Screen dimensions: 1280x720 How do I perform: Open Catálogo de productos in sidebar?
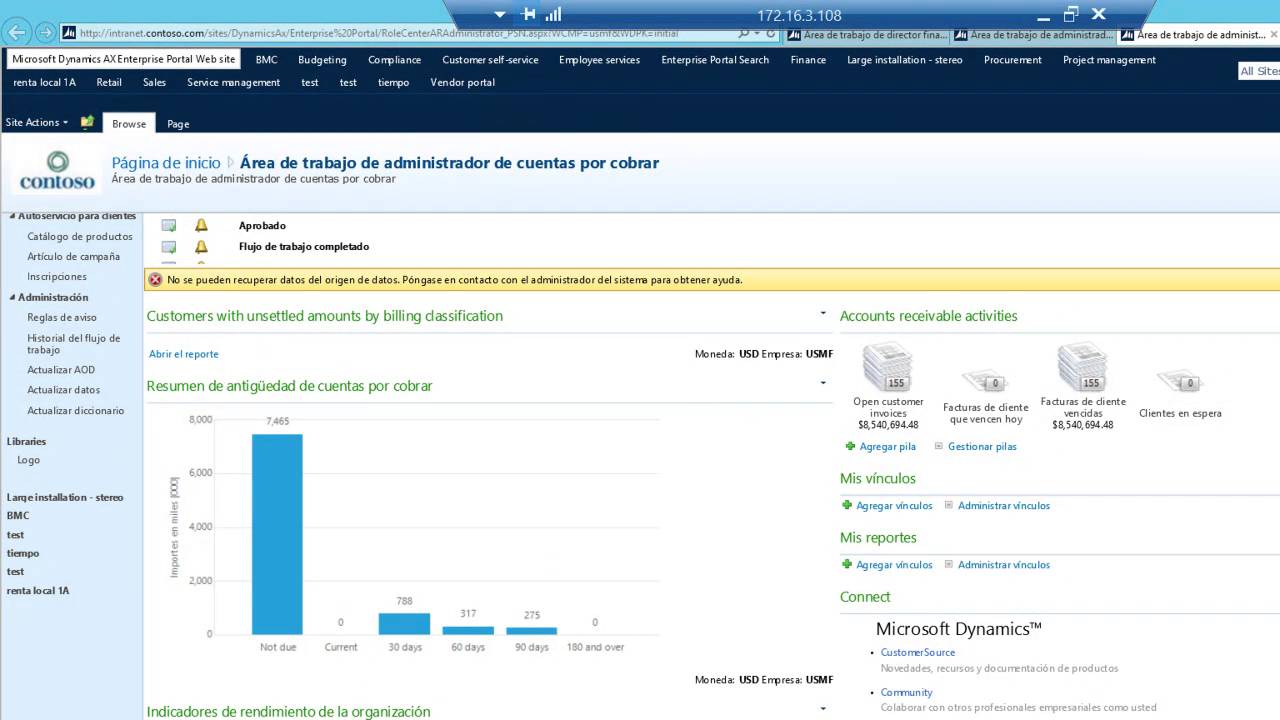80,236
